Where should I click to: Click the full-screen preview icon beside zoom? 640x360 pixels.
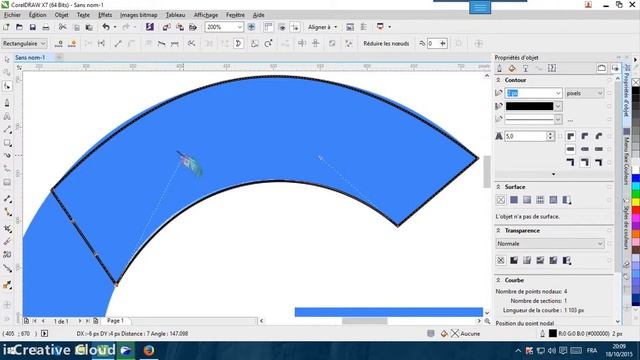pos(251,27)
